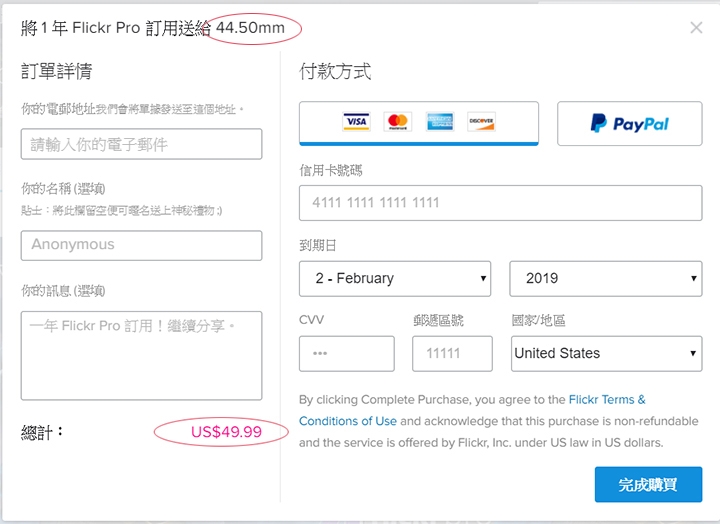Select the credit card payment tab

click(419, 123)
